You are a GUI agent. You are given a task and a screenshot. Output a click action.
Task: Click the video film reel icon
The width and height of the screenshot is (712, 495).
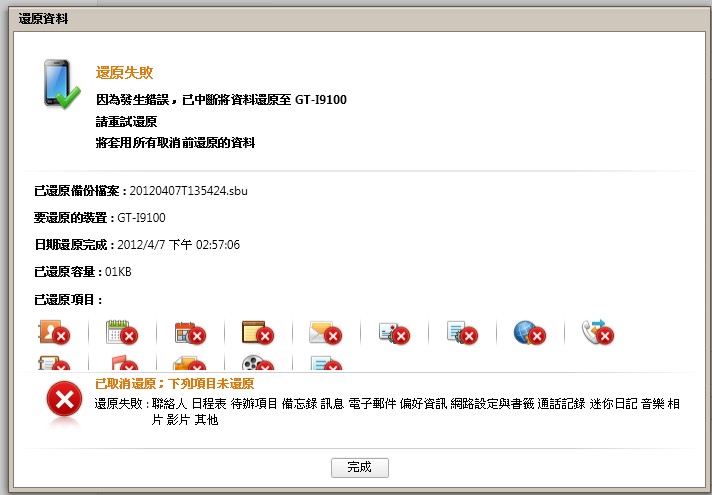coord(258,363)
